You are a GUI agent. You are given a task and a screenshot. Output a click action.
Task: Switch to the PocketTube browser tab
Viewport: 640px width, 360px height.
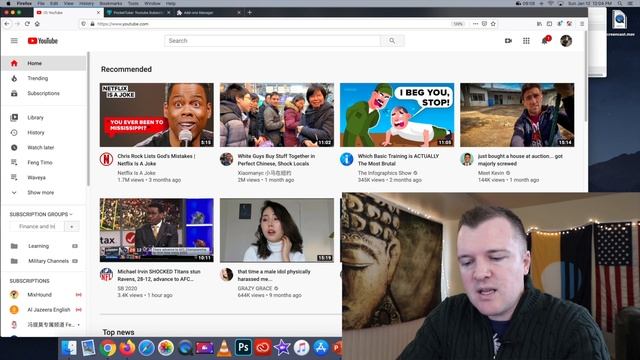[138, 13]
